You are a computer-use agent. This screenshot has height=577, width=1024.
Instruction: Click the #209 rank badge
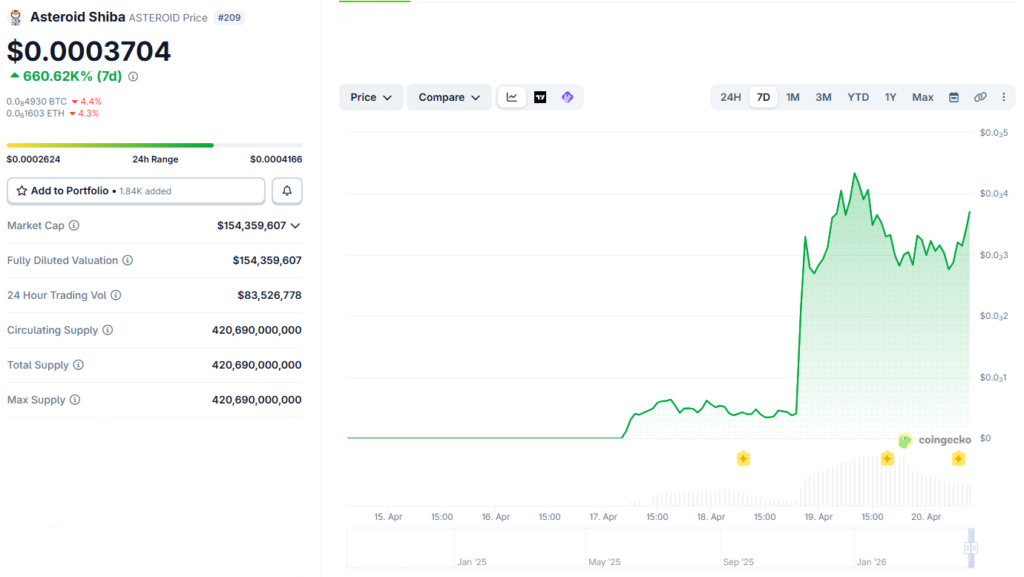click(x=229, y=17)
